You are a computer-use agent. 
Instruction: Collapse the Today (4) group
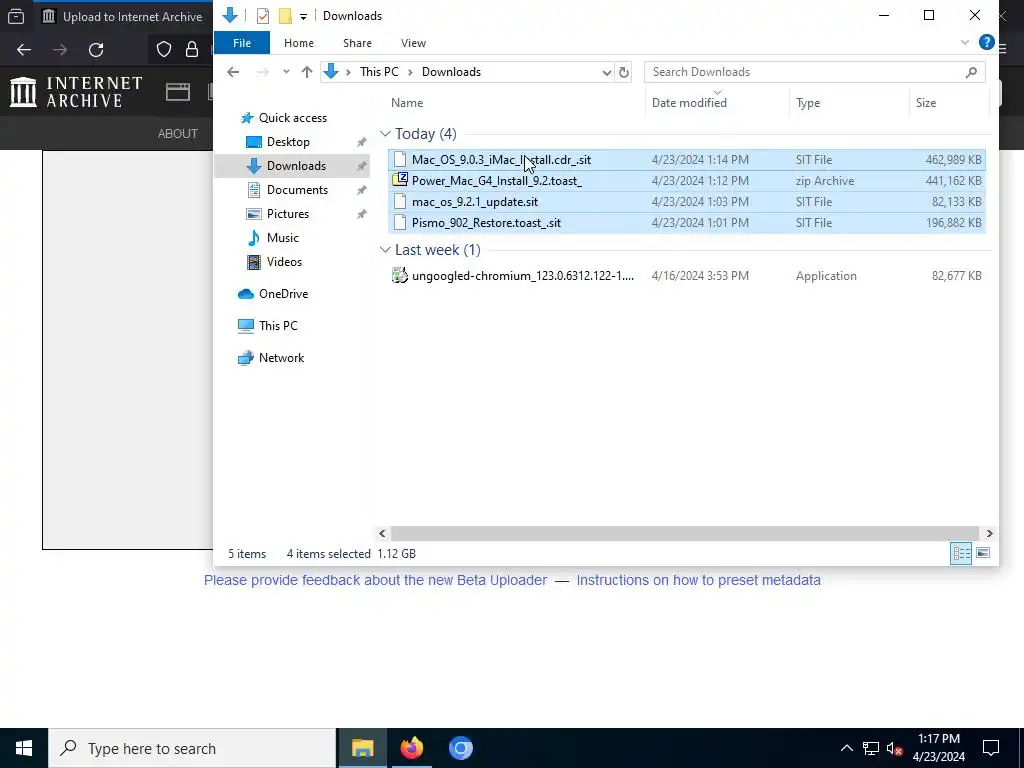point(385,134)
